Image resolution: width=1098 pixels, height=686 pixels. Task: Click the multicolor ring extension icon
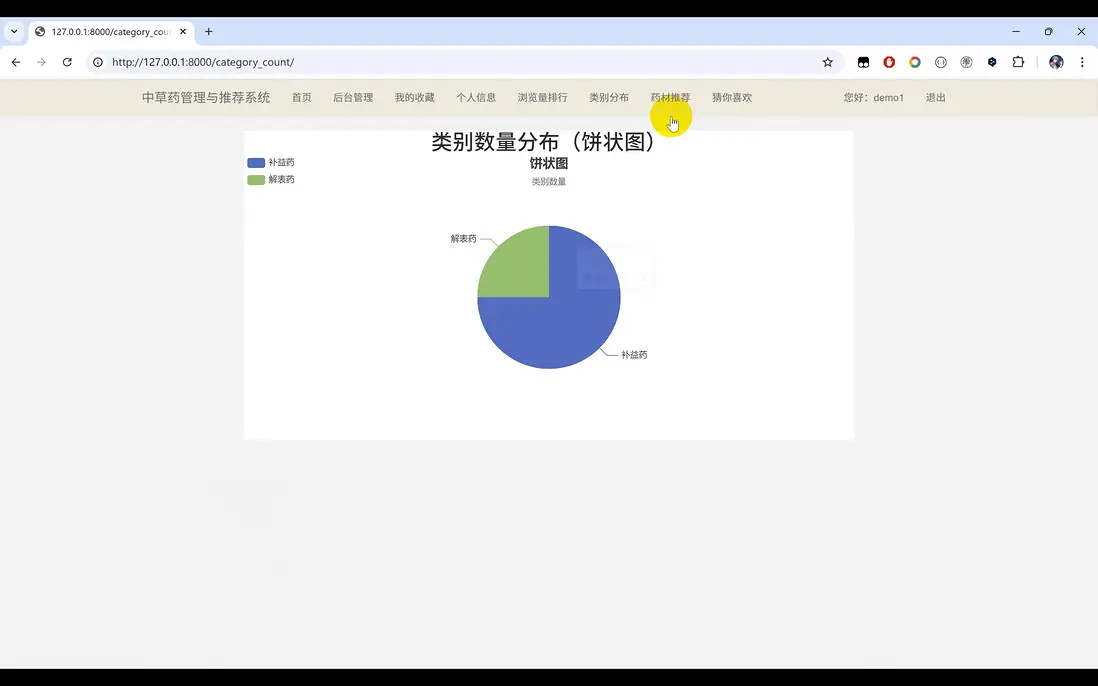pos(915,62)
